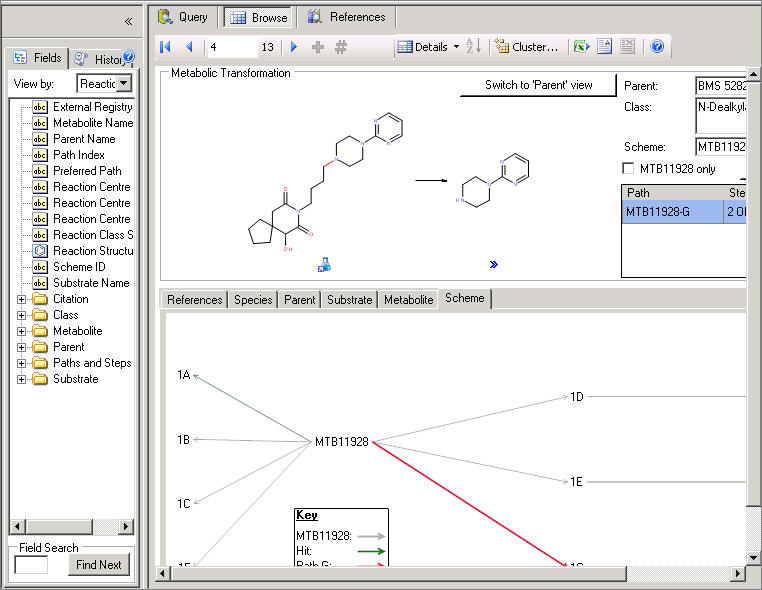The height and width of the screenshot is (590, 762).
Task: Click the Field Search text box
Action: tap(31, 565)
